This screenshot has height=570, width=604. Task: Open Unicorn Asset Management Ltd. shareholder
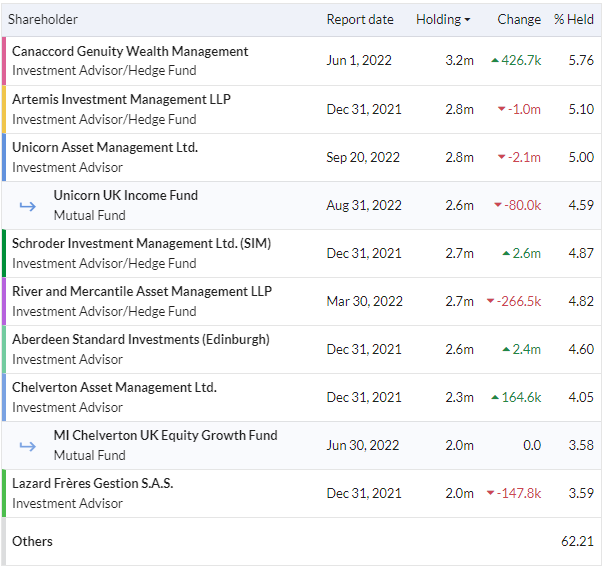click(105, 148)
